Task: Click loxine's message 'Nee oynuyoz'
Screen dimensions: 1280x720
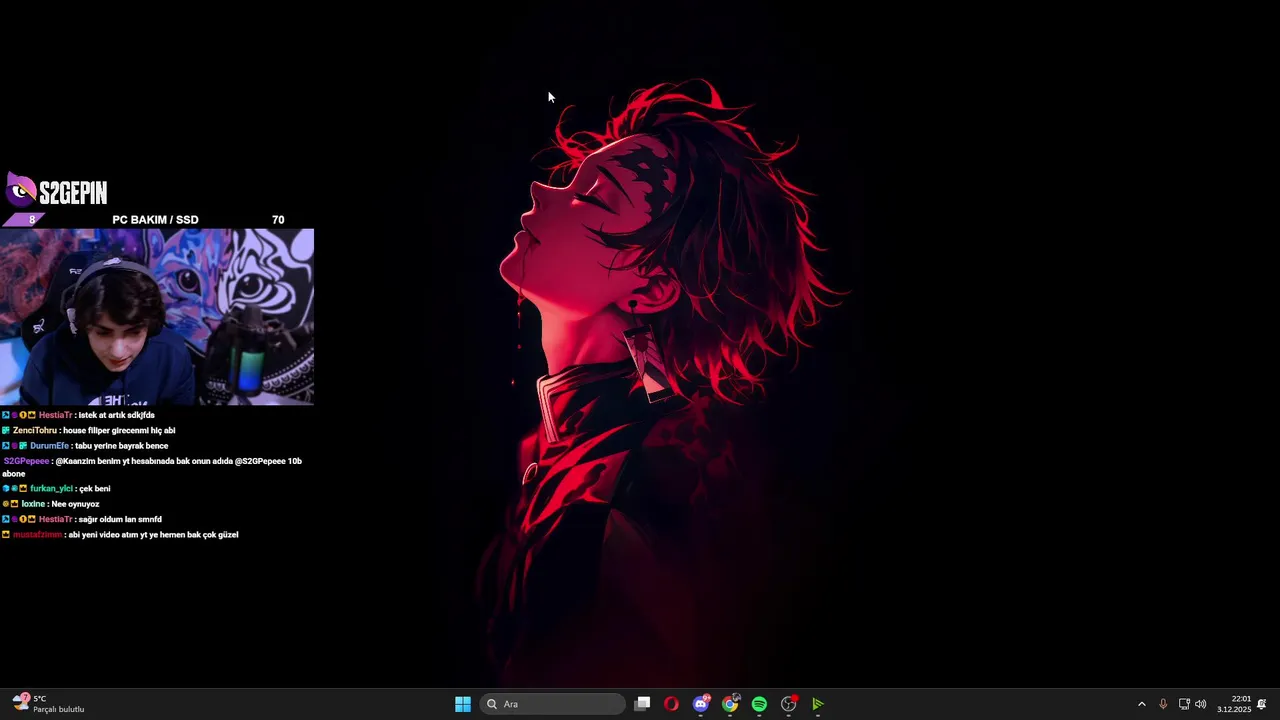Action: pos(51,504)
